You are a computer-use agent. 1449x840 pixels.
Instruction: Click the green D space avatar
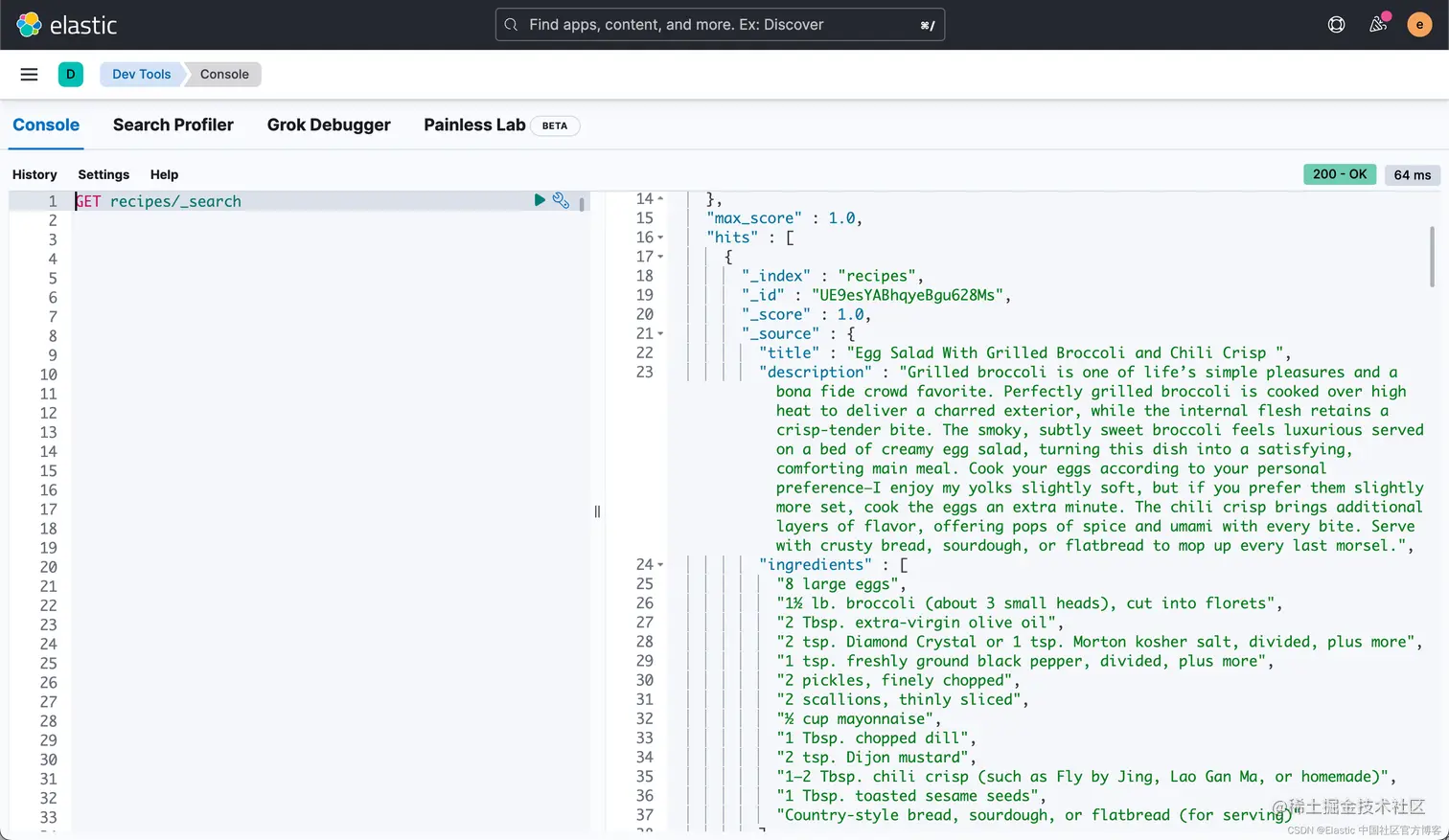[71, 74]
